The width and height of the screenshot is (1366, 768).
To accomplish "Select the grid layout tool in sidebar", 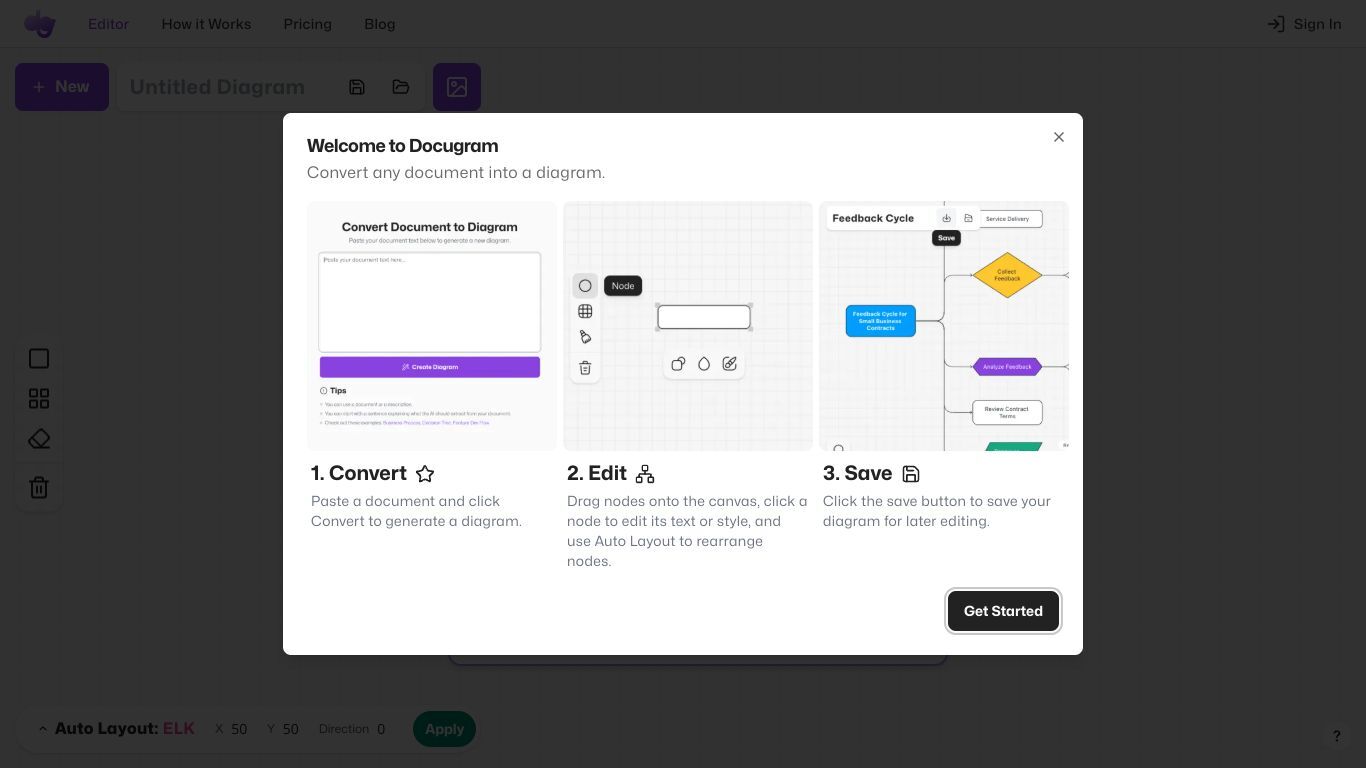I will click(x=39, y=399).
